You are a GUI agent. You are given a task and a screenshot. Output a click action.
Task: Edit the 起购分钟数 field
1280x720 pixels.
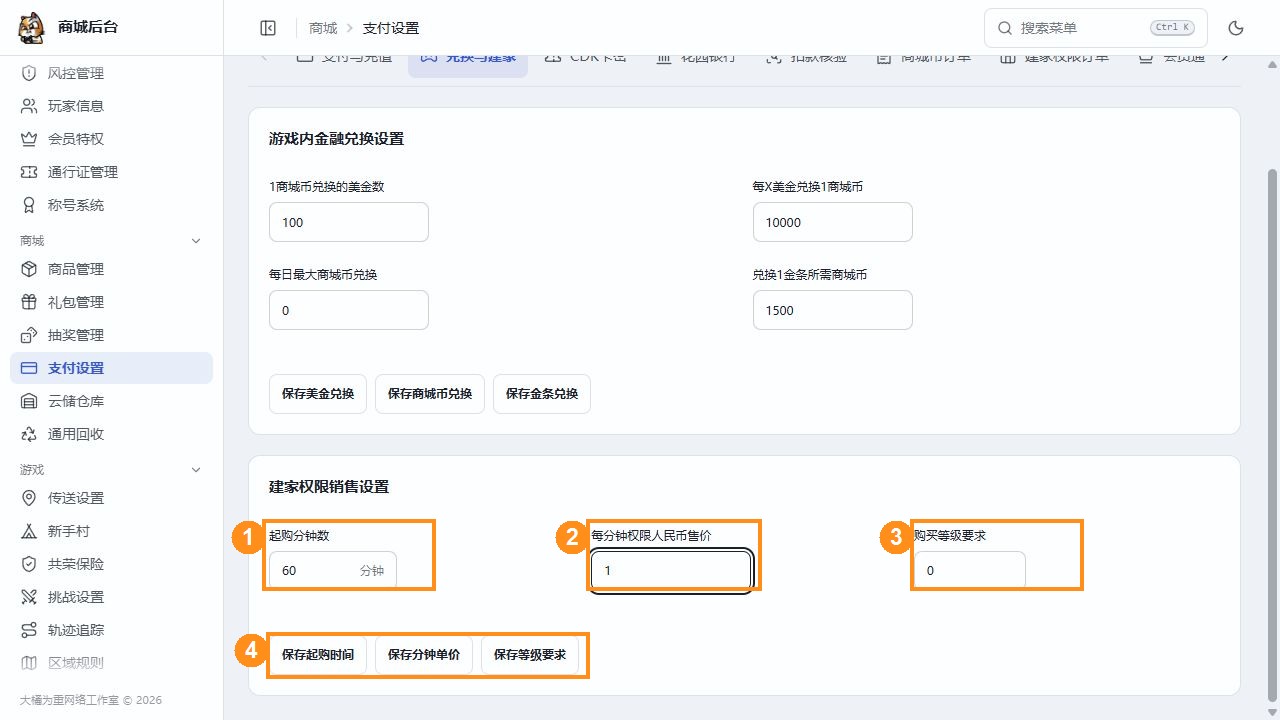[x=333, y=571]
